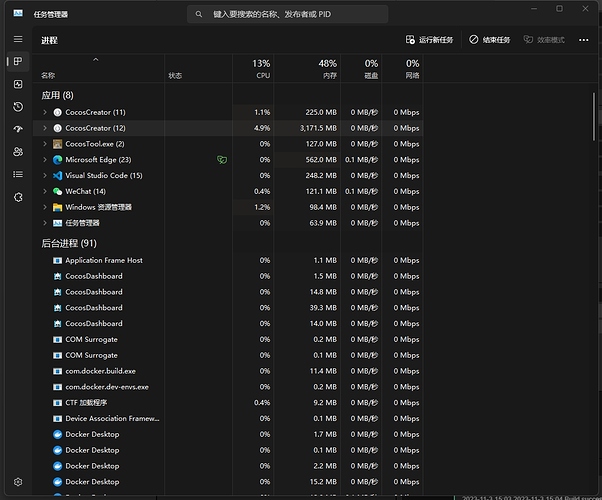The image size is (602, 500).
Task: Collapse the column sort chevron above 名称
Action: pos(96,60)
